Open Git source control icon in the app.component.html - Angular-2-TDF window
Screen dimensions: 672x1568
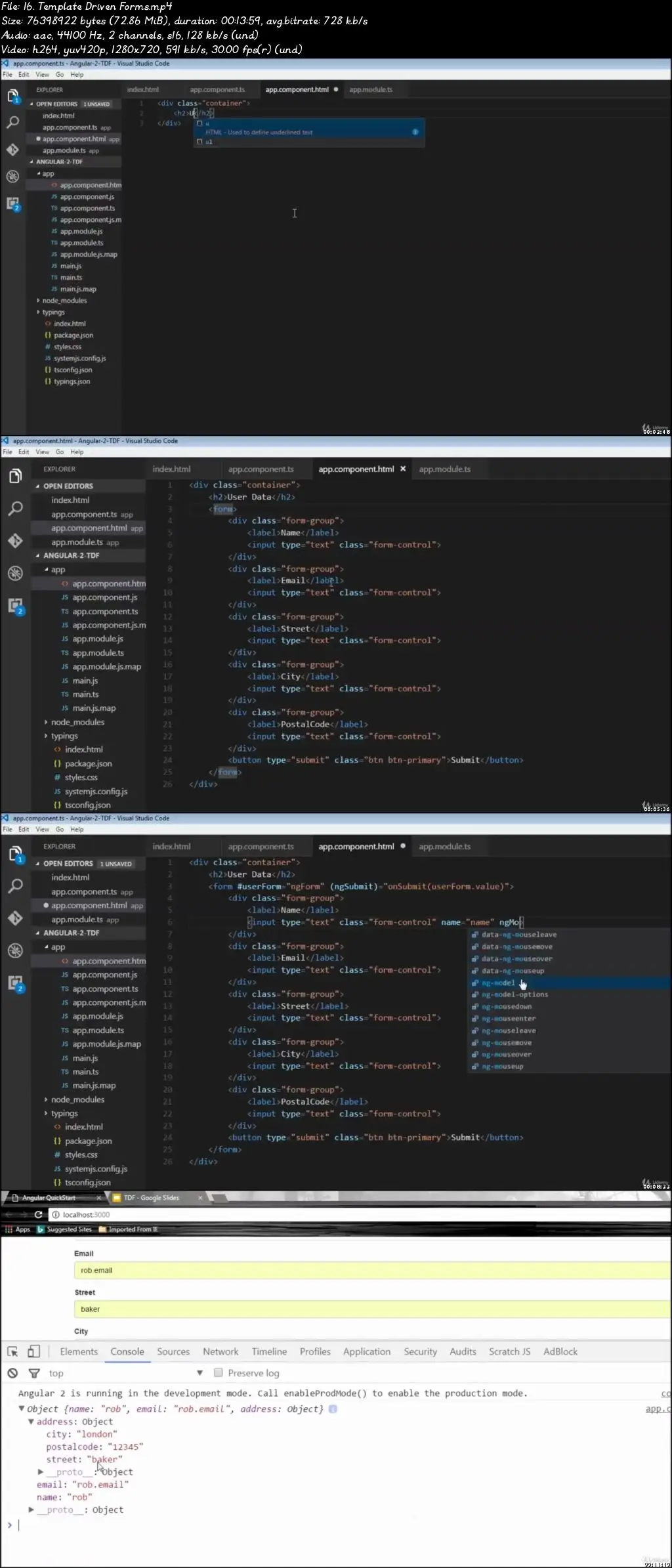tap(15, 540)
